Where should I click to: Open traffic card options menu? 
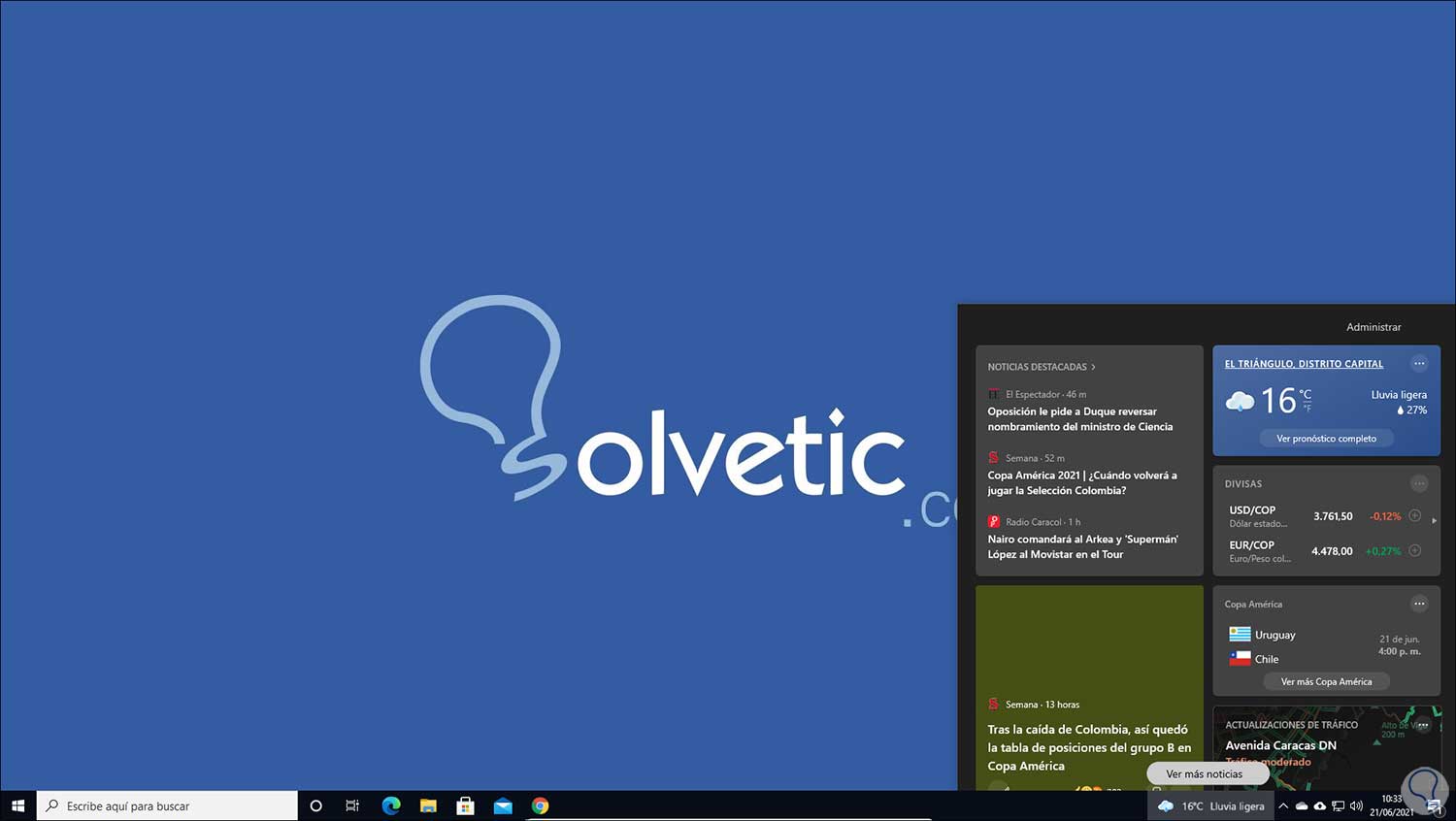pyautogui.click(x=1423, y=725)
